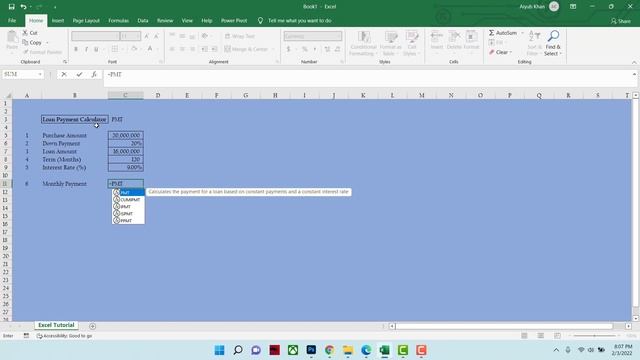Switch to Page Layout ribbon tab
The image size is (640, 360).
pyautogui.click(x=86, y=20)
